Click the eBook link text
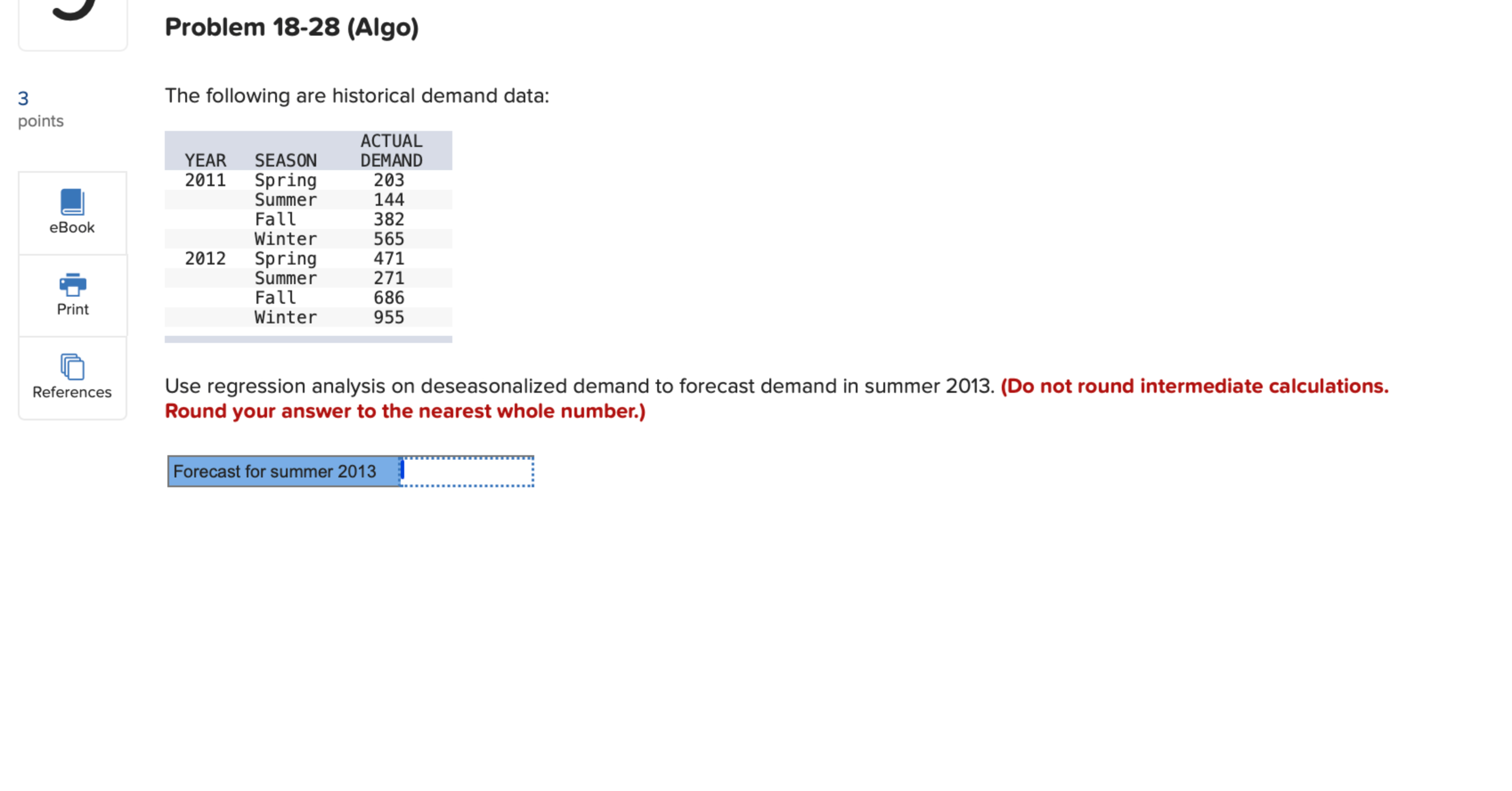This screenshot has height=791, width=1512. click(72, 227)
